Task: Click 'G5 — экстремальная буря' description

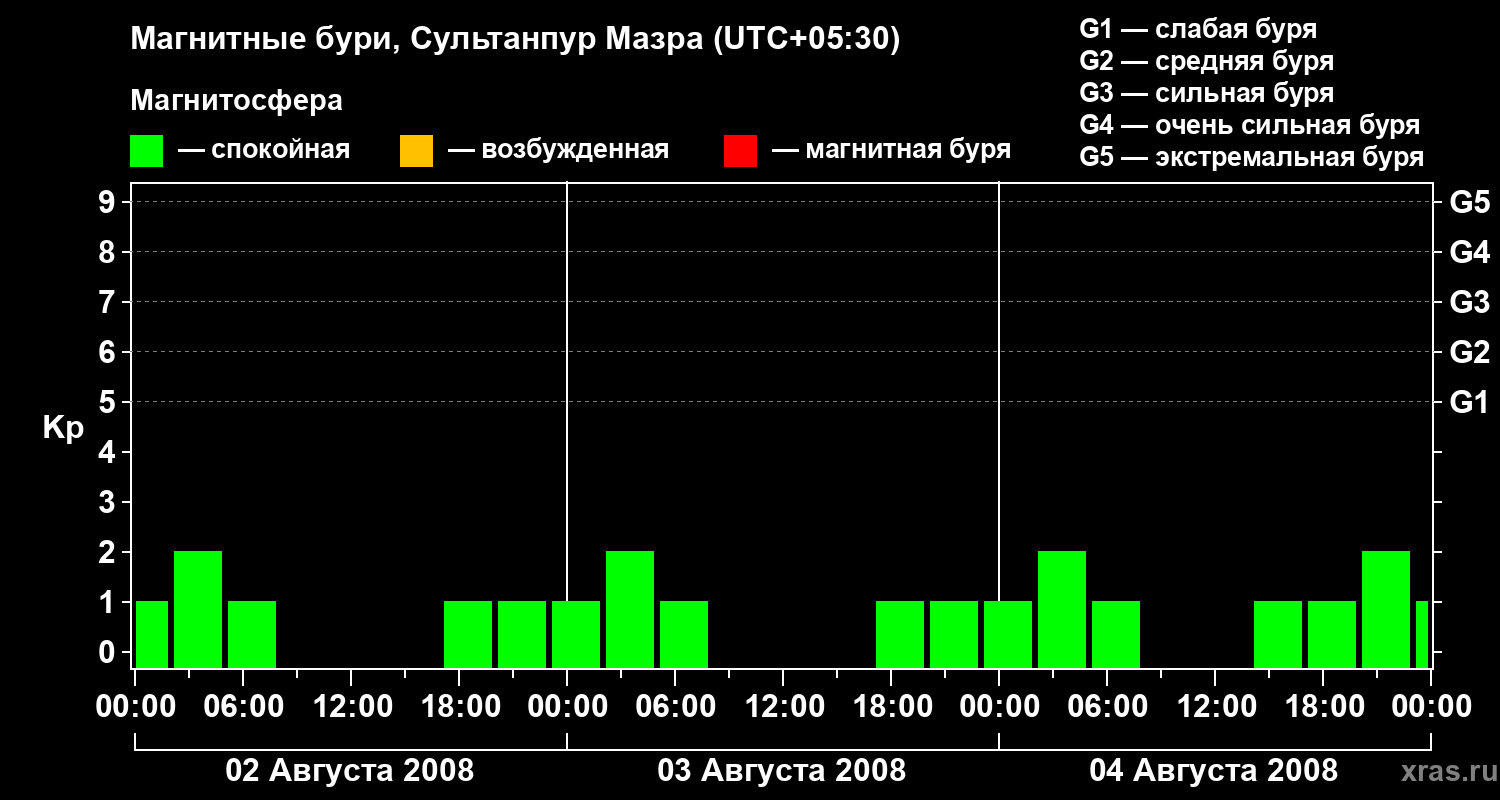Action: (1252, 157)
